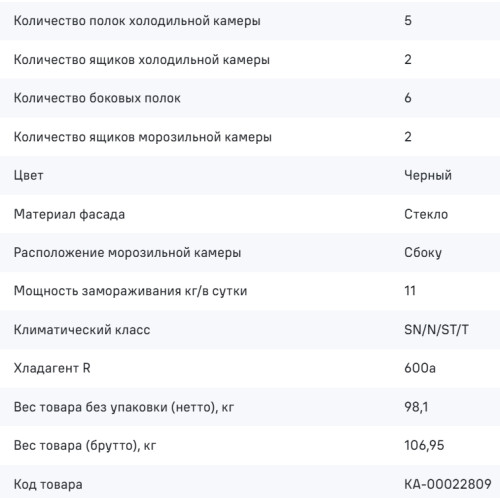Screen dimensions: 500x498
Task: Click the 'Цвет' row label
Action: 29,176
